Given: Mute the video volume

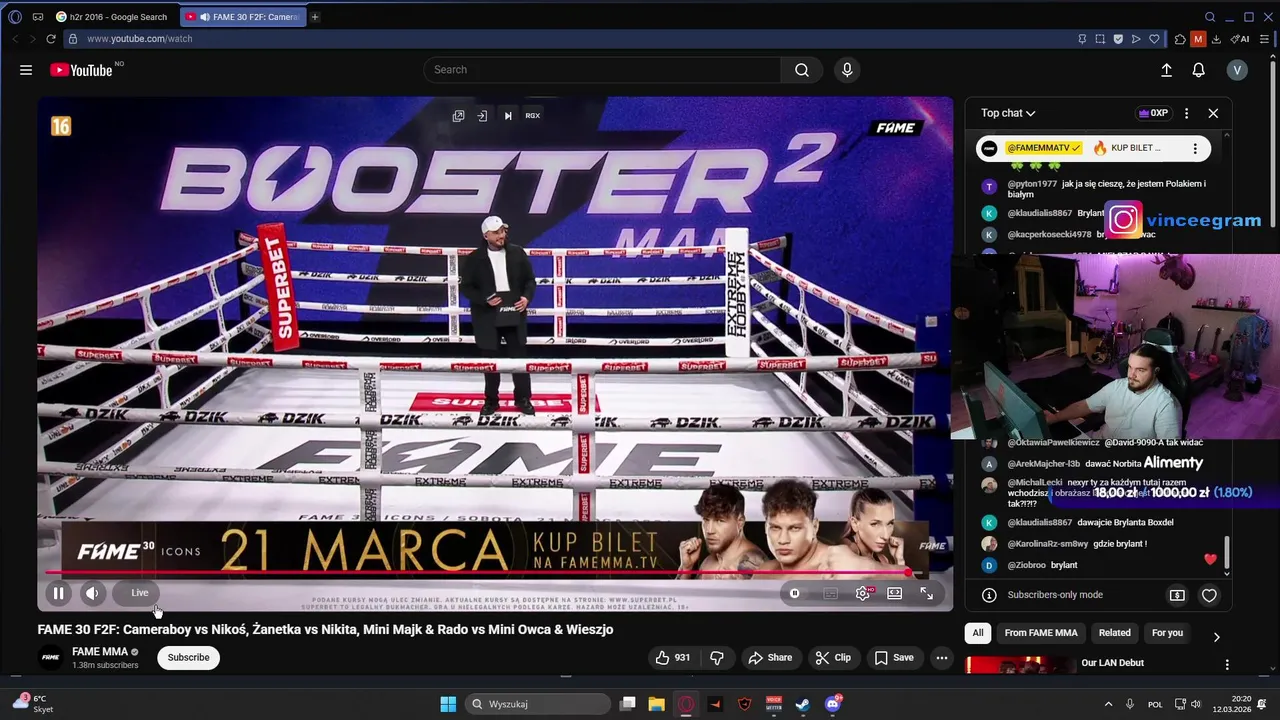Looking at the screenshot, I should [92, 593].
